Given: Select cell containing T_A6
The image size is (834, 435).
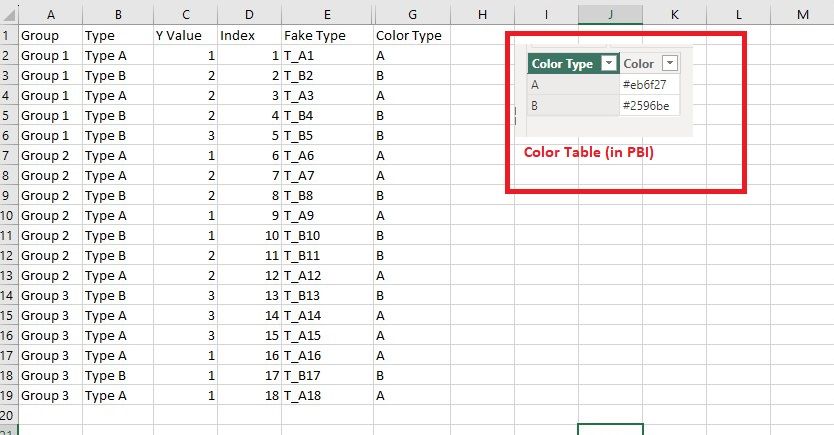Looking at the screenshot, I should point(327,155).
